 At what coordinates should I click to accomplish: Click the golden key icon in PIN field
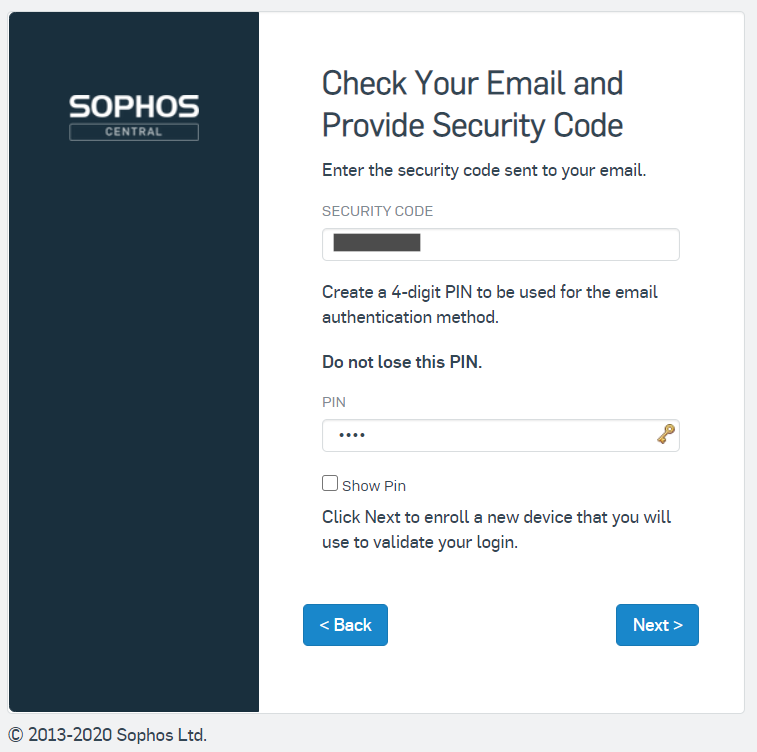[x=666, y=434]
